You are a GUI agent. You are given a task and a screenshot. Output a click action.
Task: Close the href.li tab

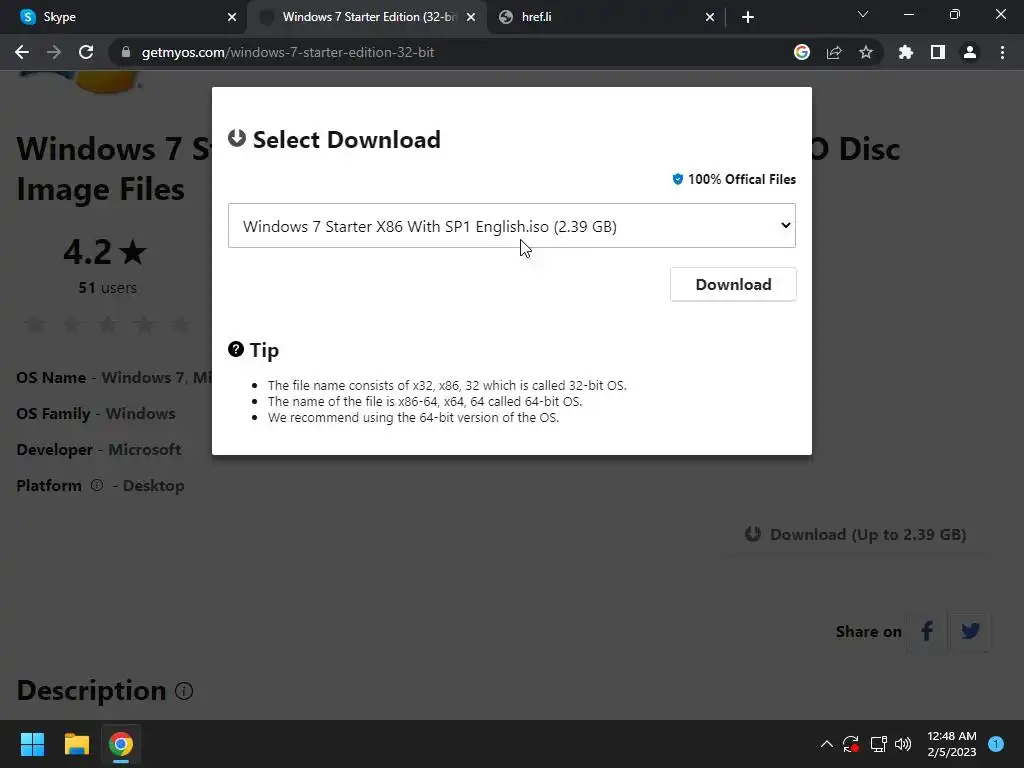[710, 17]
